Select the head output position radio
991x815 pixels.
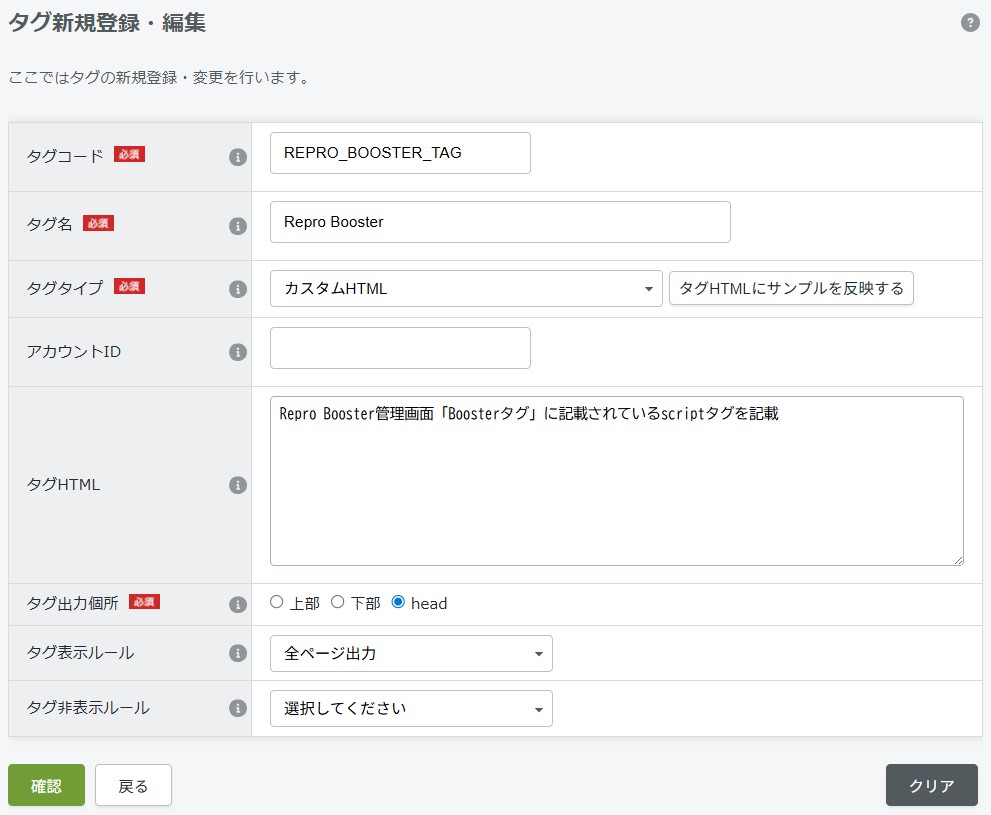pyautogui.click(x=398, y=602)
